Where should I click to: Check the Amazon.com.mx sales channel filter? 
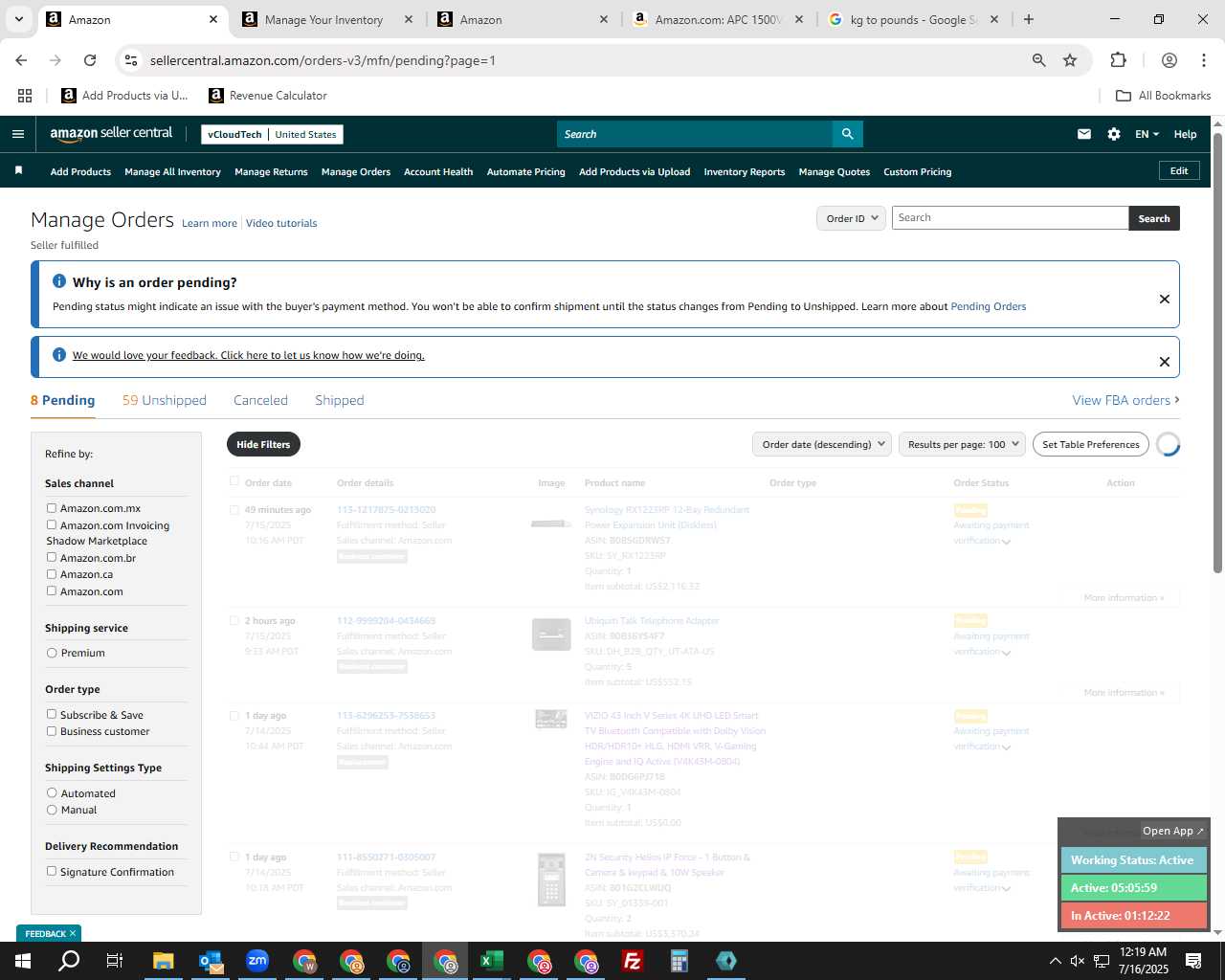pyautogui.click(x=52, y=508)
